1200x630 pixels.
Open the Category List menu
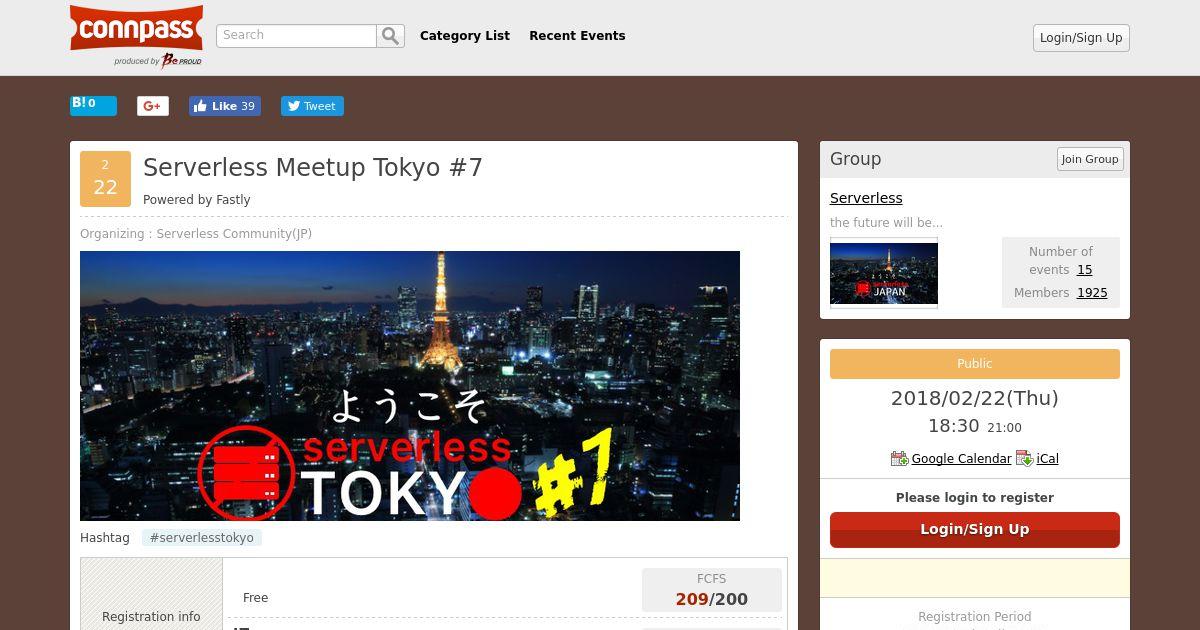click(x=465, y=36)
